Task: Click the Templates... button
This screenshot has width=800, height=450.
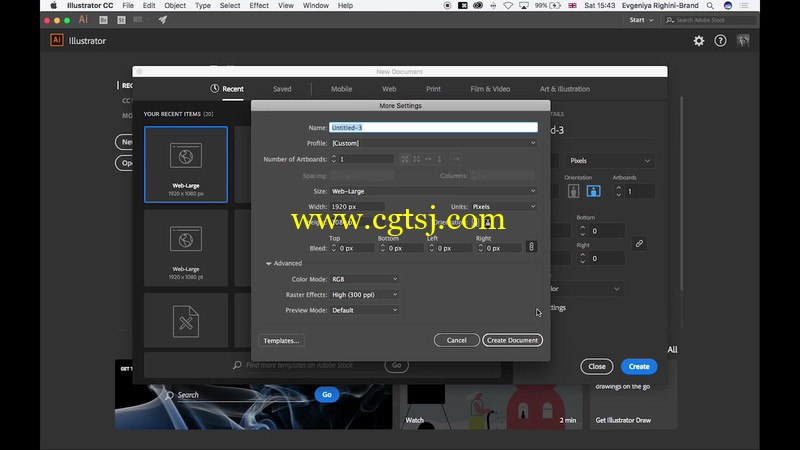Action: 281,340
